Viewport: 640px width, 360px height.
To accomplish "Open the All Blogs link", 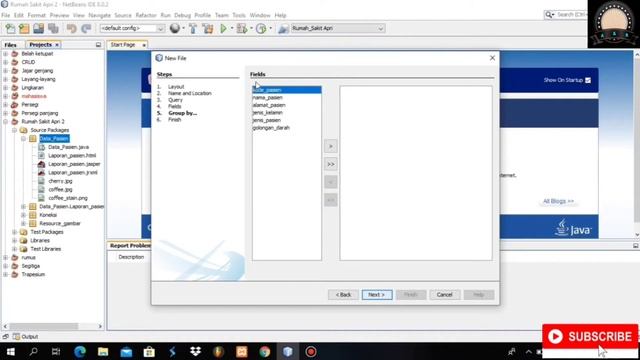I will point(558,201).
